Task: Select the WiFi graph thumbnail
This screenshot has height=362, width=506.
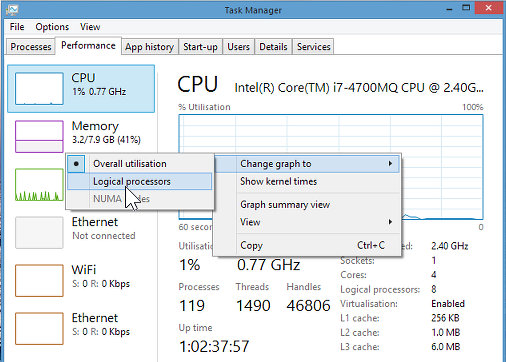Action: tap(39, 281)
